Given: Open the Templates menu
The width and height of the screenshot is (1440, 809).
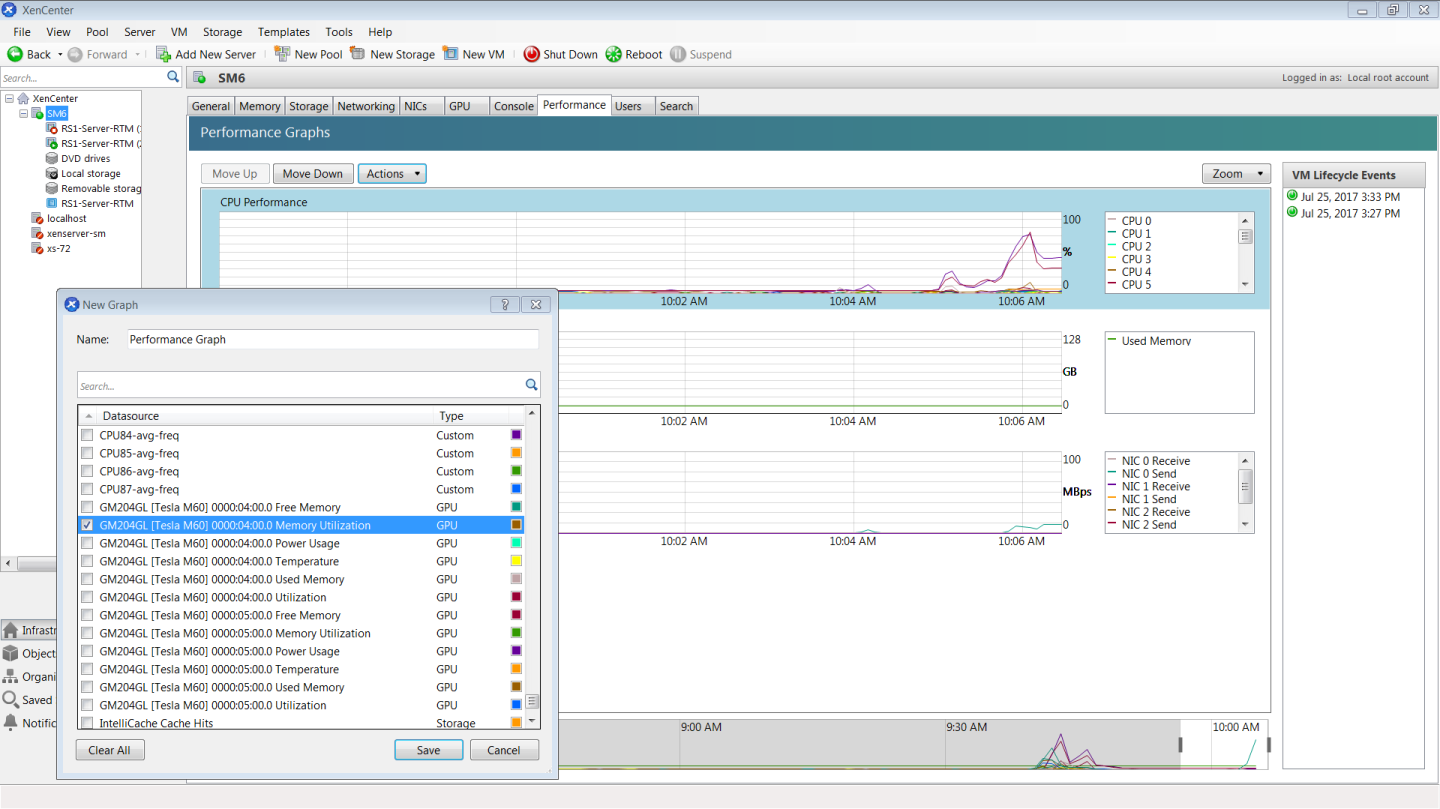Looking at the screenshot, I should pyautogui.click(x=283, y=31).
